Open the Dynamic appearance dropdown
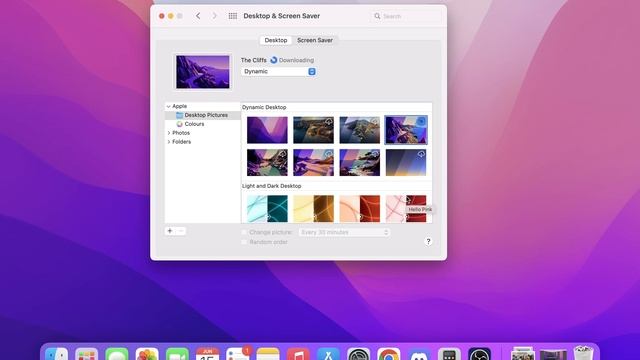This screenshot has height=360, width=640. [279, 71]
